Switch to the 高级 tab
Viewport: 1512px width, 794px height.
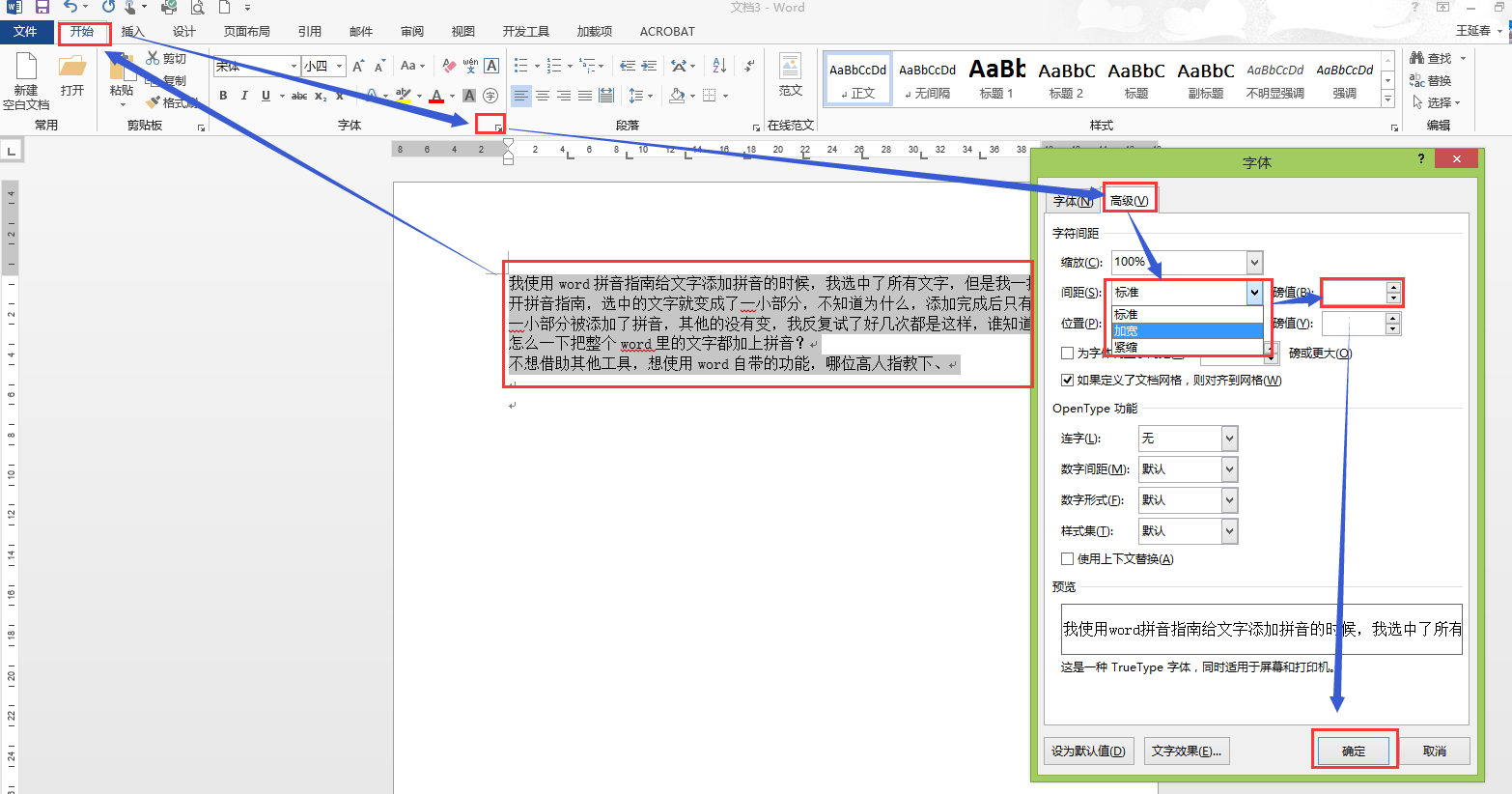pos(1129,201)
